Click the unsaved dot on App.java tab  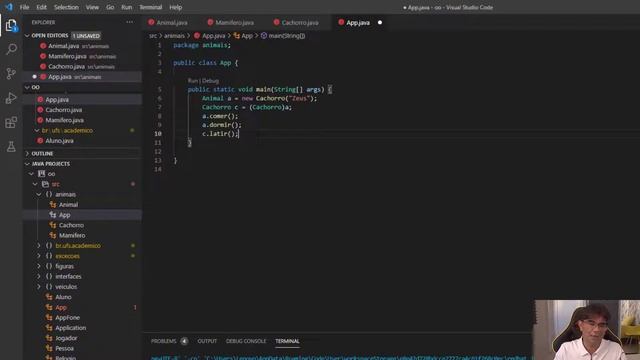[380, 22]
